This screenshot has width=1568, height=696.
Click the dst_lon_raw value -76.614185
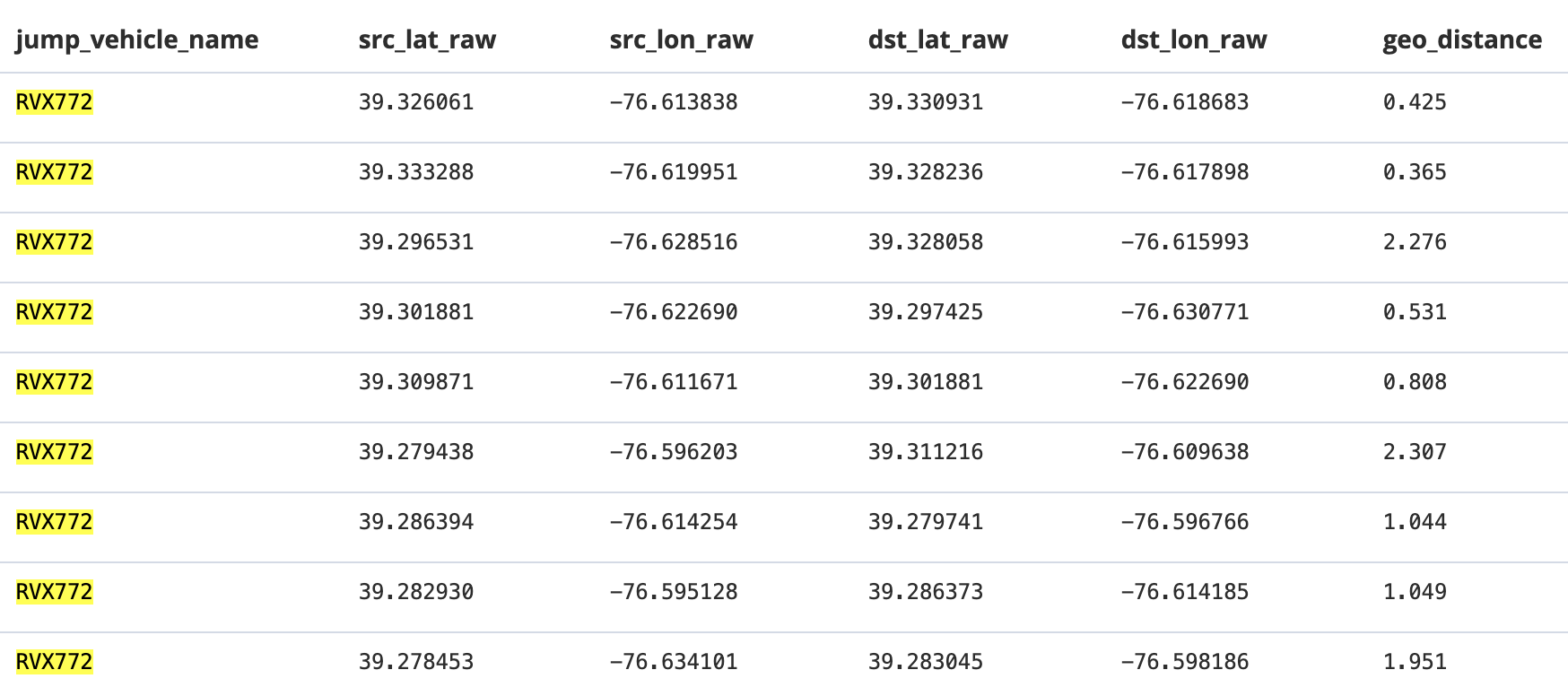(x=1185, y=592)
